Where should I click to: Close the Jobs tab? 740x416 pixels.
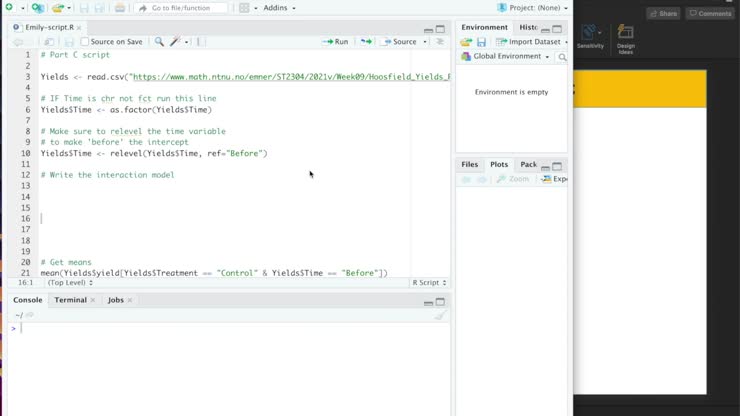click(x=130, y=300)
